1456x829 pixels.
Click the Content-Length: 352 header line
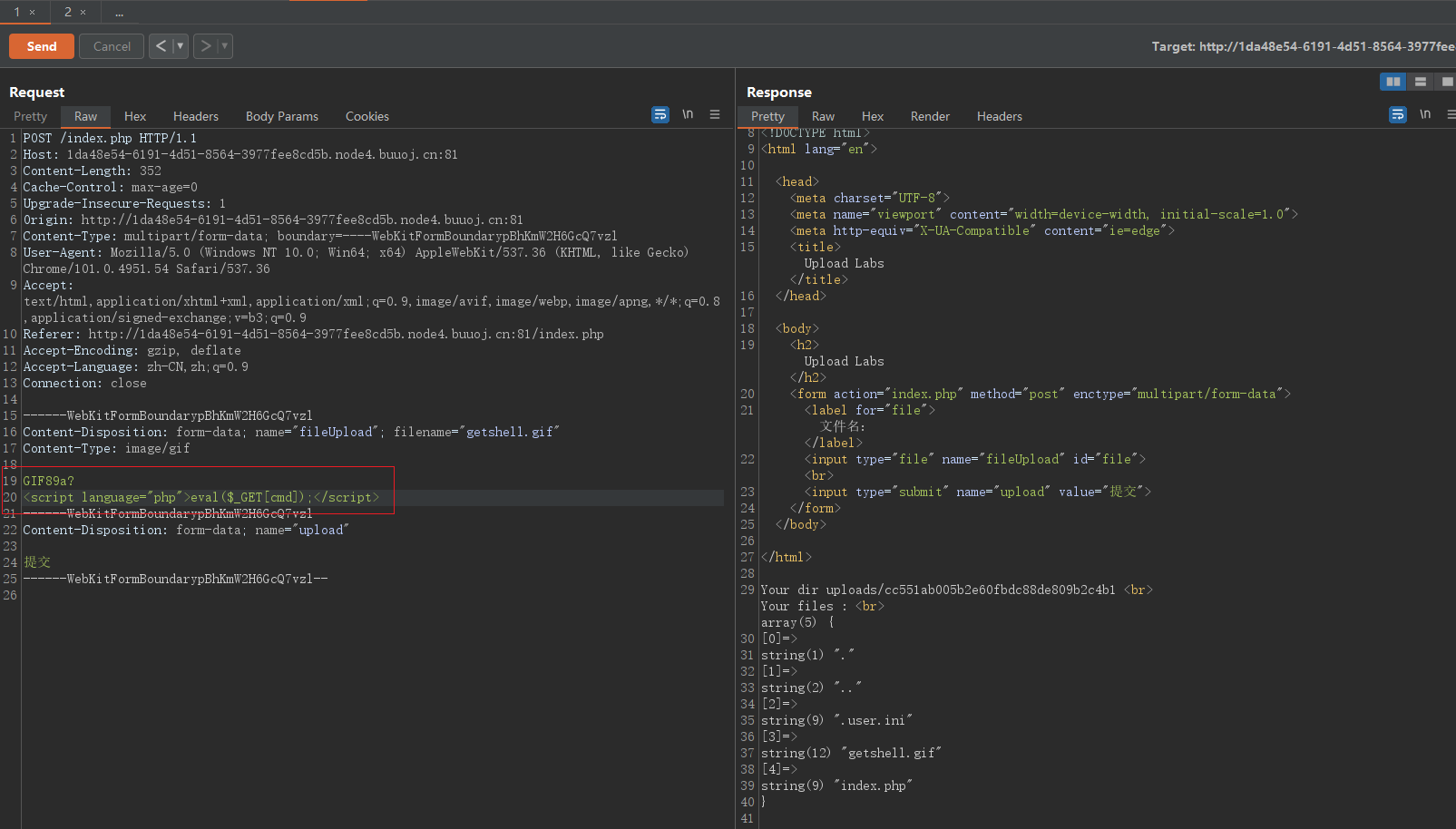(x=92, y=171)
